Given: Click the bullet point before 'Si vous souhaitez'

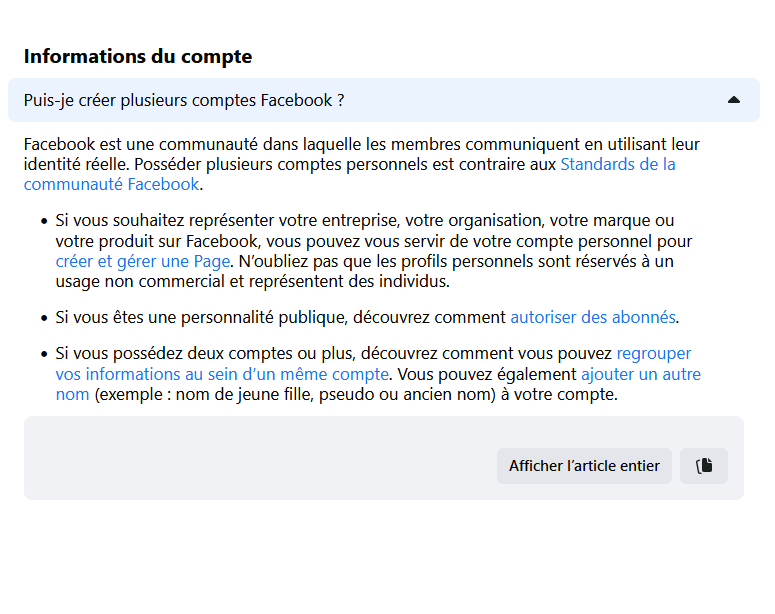Looking at the screenshot, I should pos(44,221).
